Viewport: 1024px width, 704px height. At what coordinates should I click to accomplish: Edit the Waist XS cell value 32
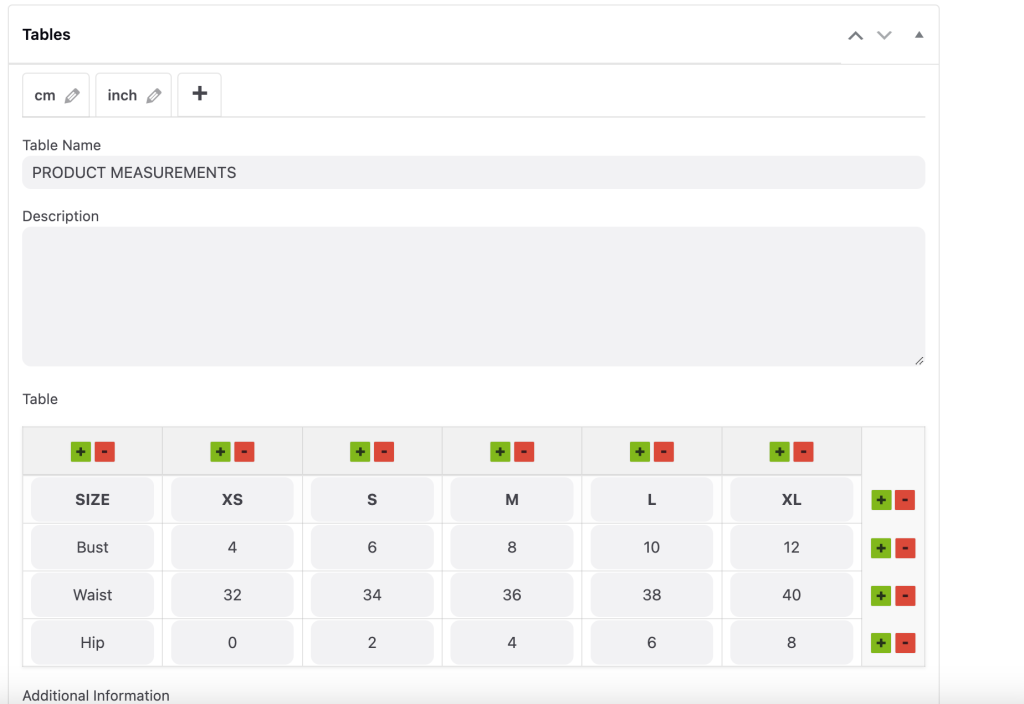(x=232, y=595)
